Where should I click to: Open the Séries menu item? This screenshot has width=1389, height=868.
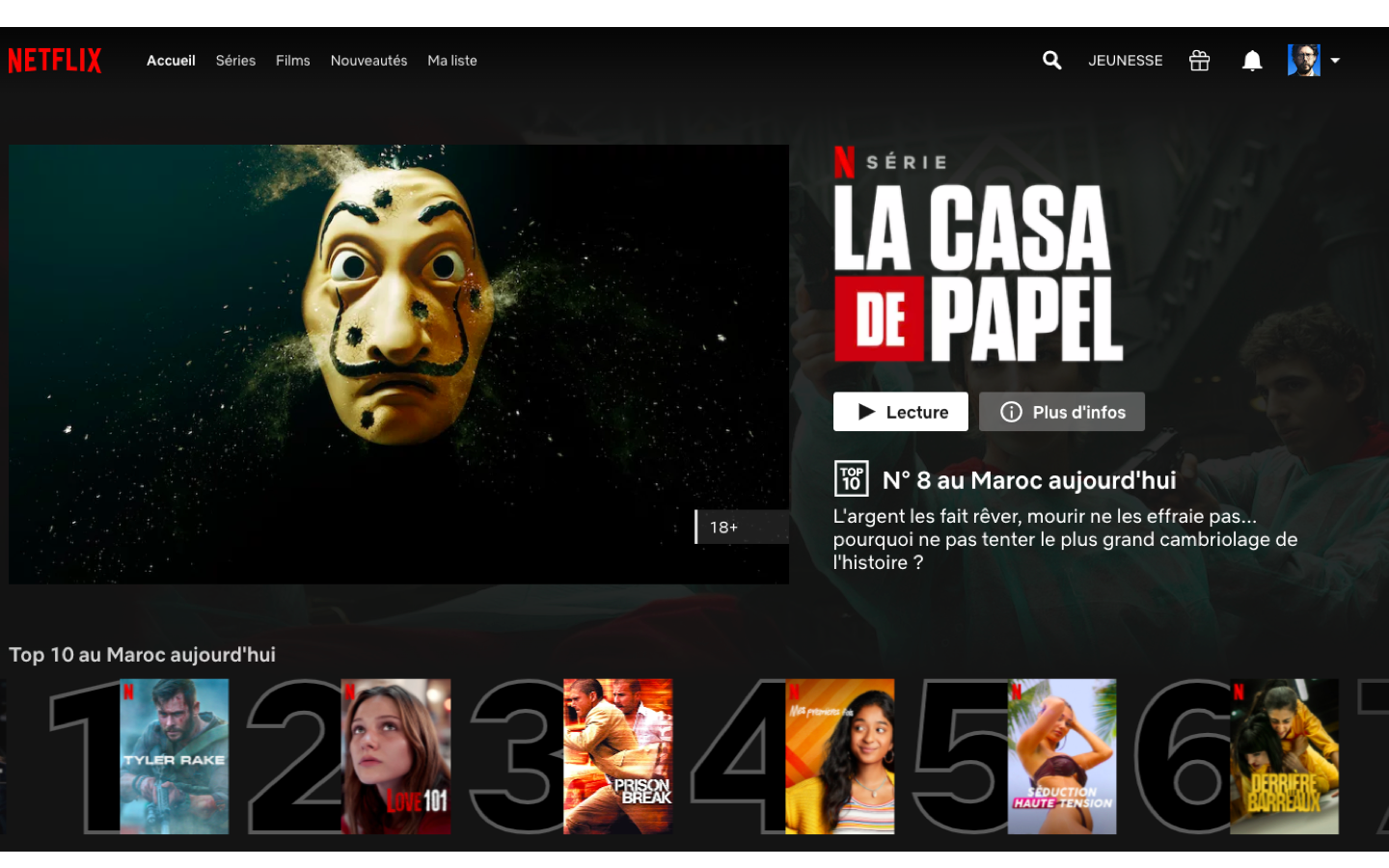(235, 61)
